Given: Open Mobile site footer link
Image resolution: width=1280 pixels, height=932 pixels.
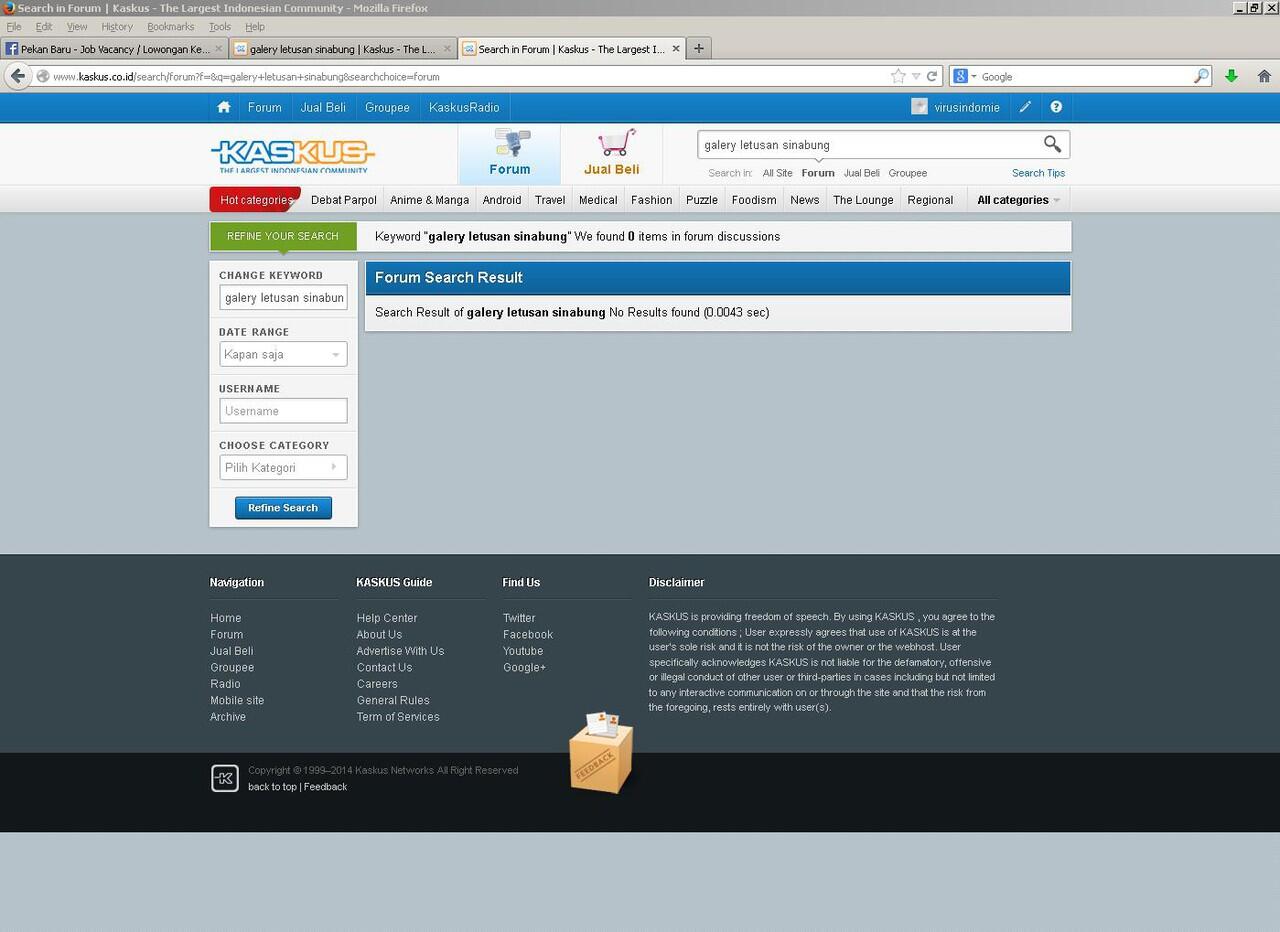Looking at the screenshot, I should click(x=237, y=700).
